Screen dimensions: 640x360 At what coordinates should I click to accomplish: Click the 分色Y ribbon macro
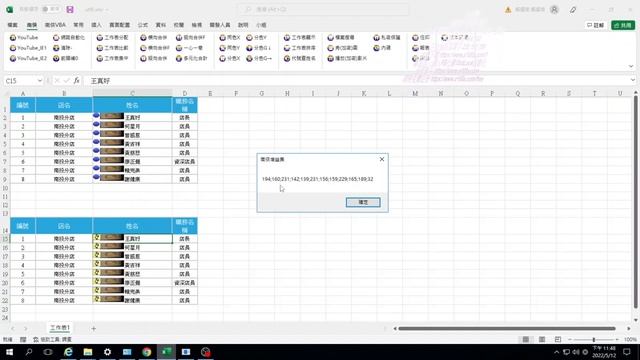click(x=256, y=38)
